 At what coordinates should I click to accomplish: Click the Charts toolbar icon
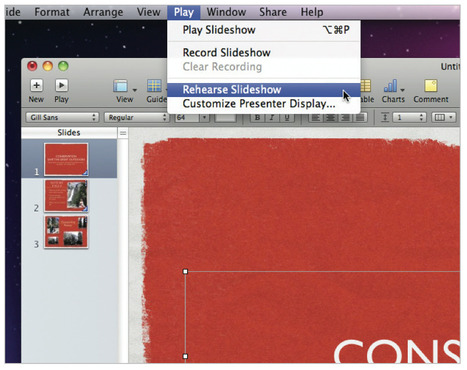point(390,86)
